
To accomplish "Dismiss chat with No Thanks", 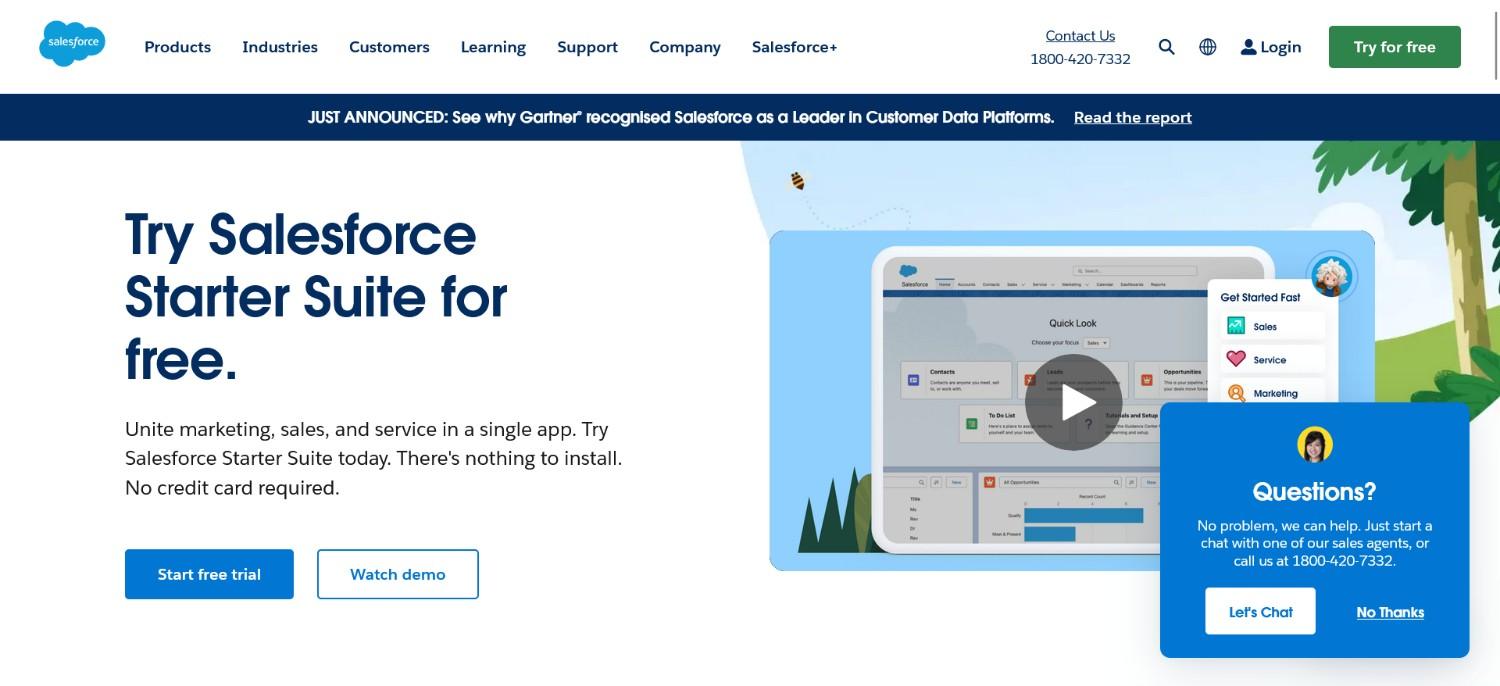I will 1389,612.
